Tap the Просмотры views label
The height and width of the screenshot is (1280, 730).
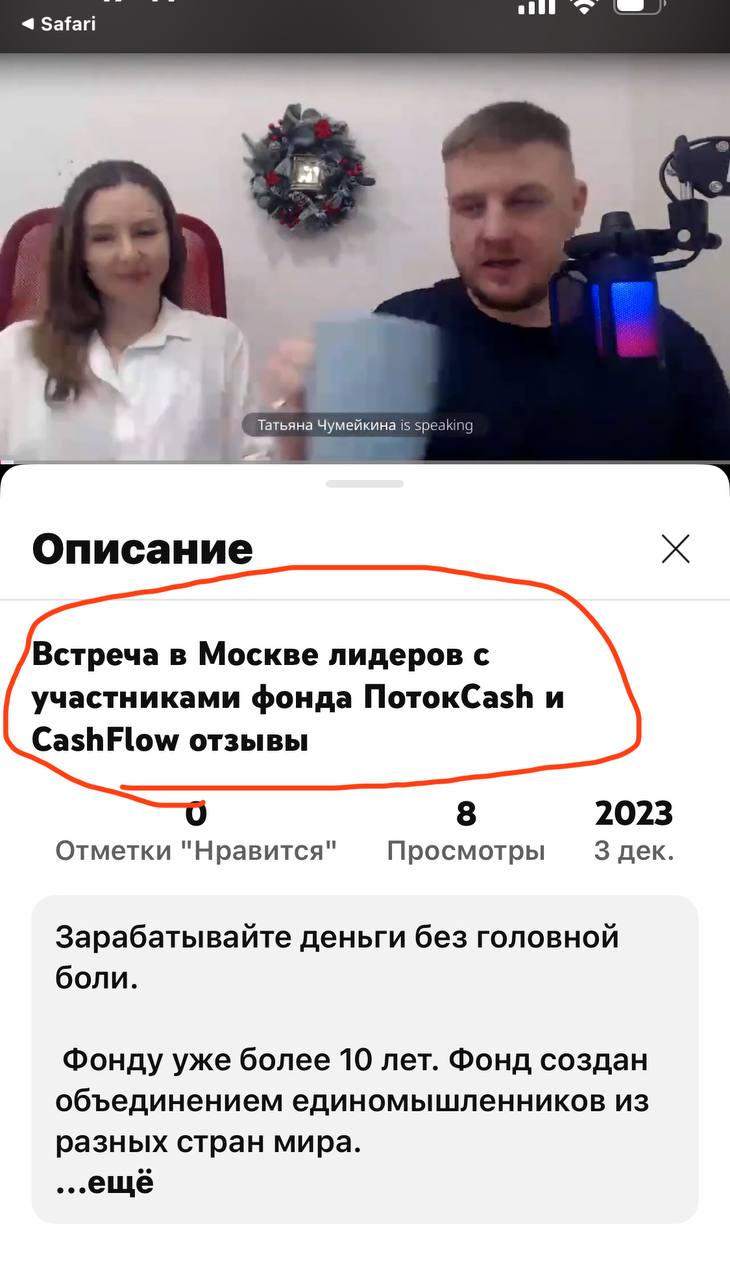[466, 851]
